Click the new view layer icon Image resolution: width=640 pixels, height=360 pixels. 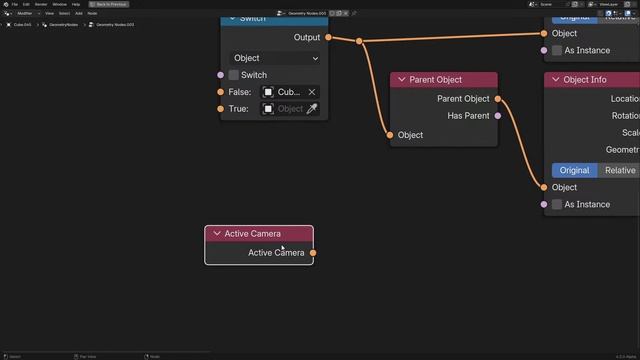click(627, 4)
